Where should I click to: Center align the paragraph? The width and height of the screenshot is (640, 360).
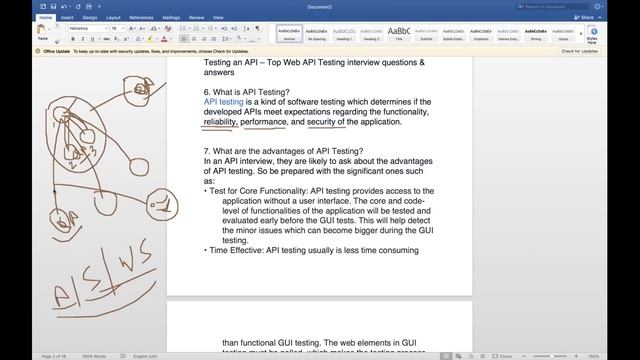[194, 39]
